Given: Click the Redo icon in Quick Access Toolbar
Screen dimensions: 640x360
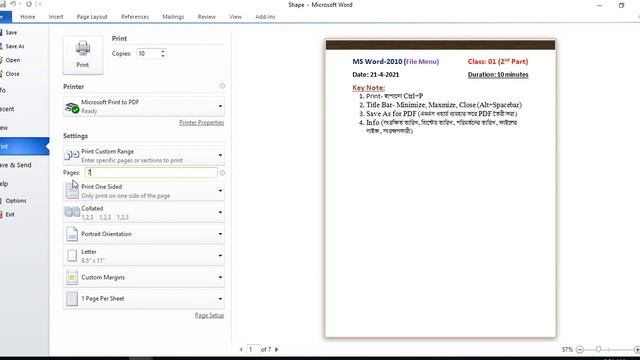Looking at the screenshot, I should [29, 4].
